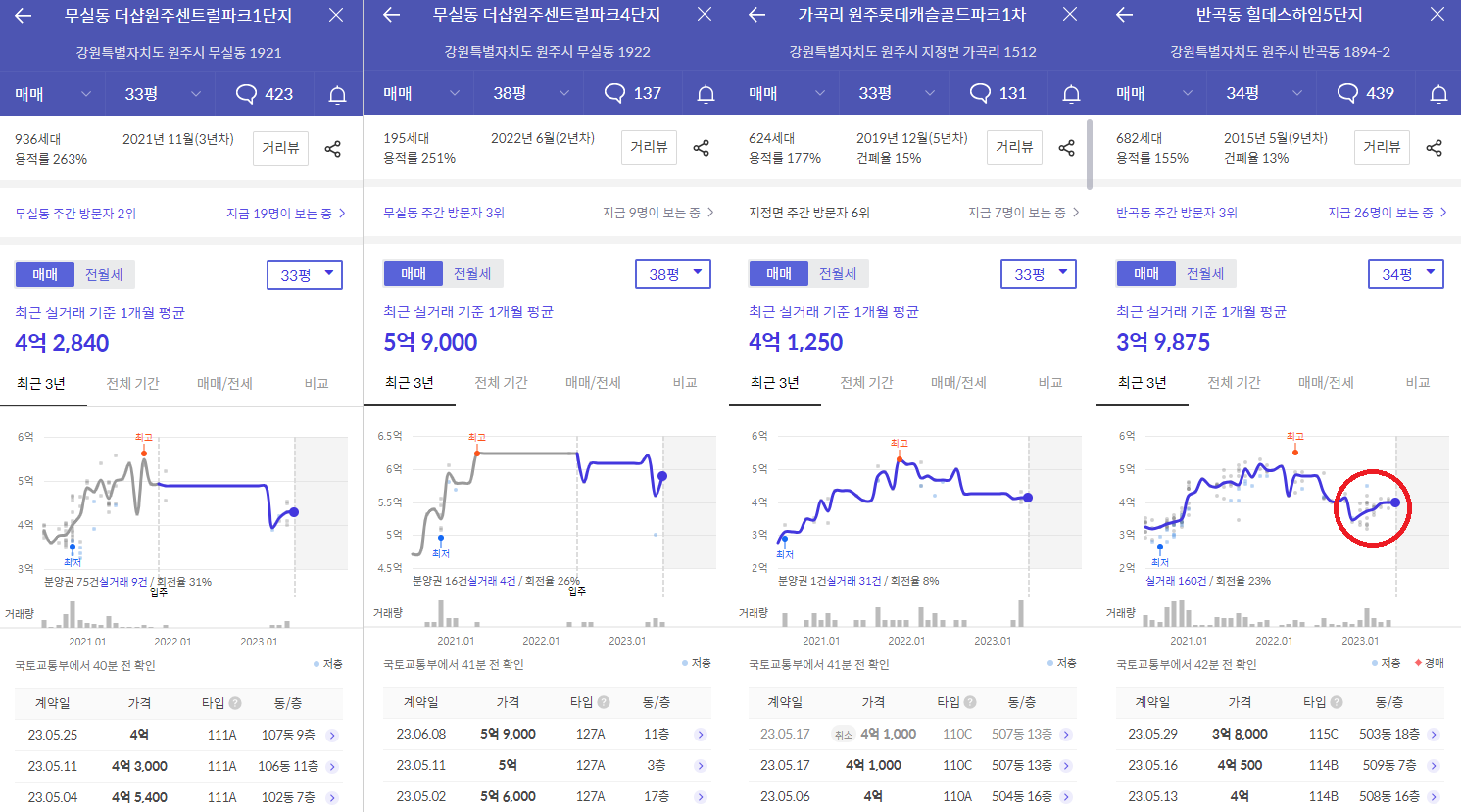Image resolution: width=1461 pixels, height=812 pixels.
Task: Enable alert bell for 더샵원주센트럴파크4단지
Action: (x=706, y=94)
